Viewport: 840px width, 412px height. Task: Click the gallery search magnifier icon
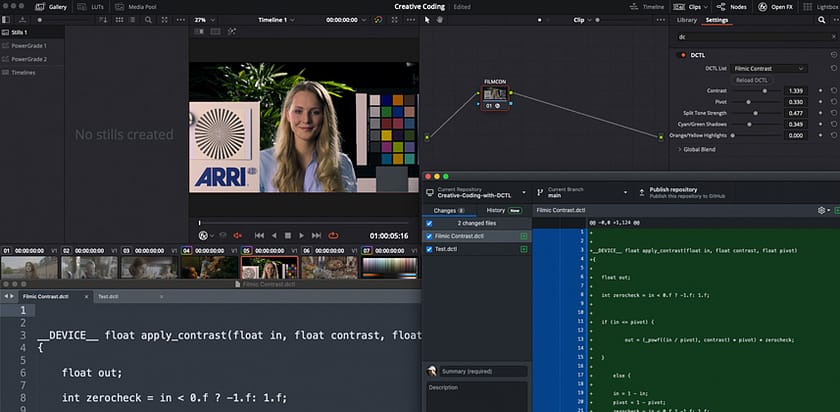148,20
